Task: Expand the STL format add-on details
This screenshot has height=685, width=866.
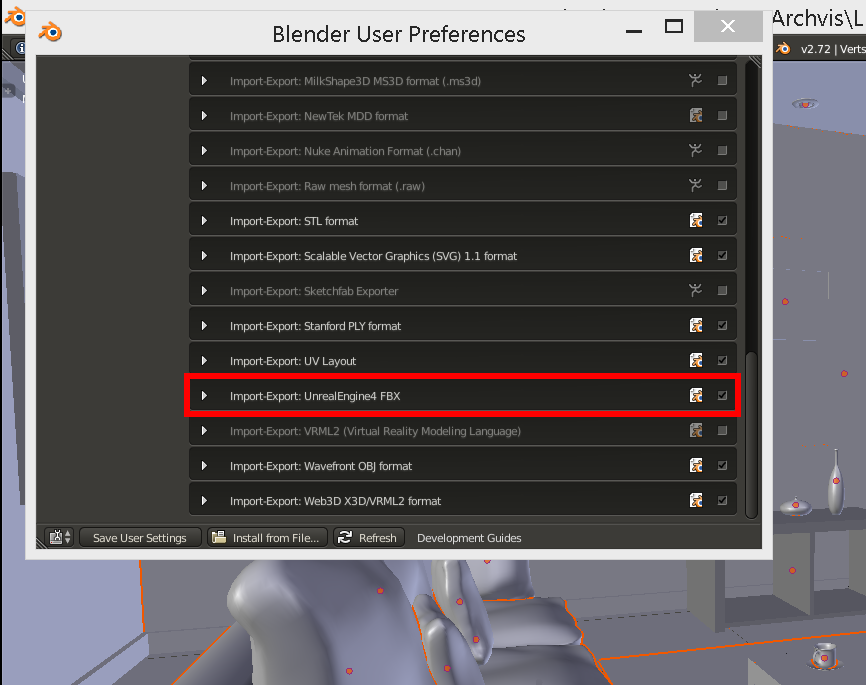Action: (x=204, y=220)
